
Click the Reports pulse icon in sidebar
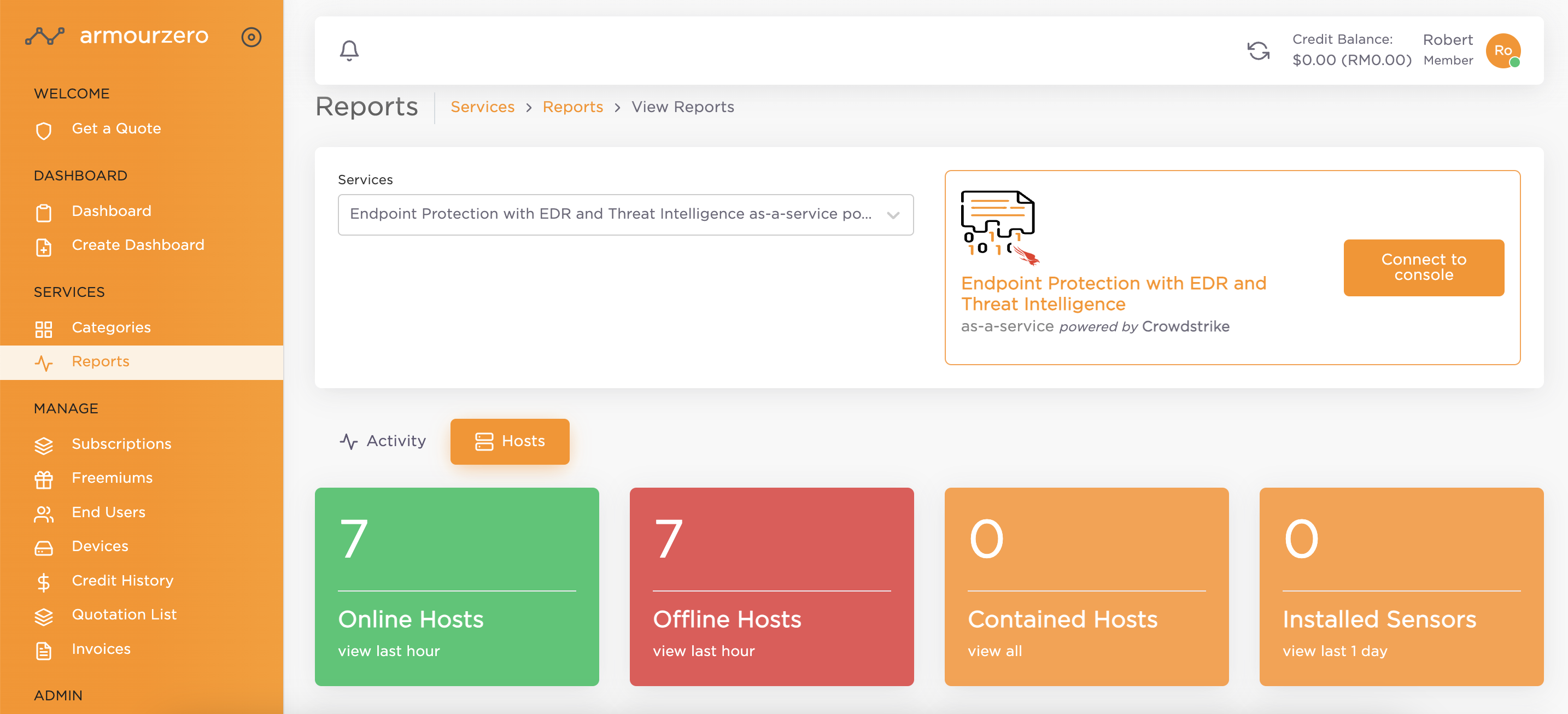point(44,364)
